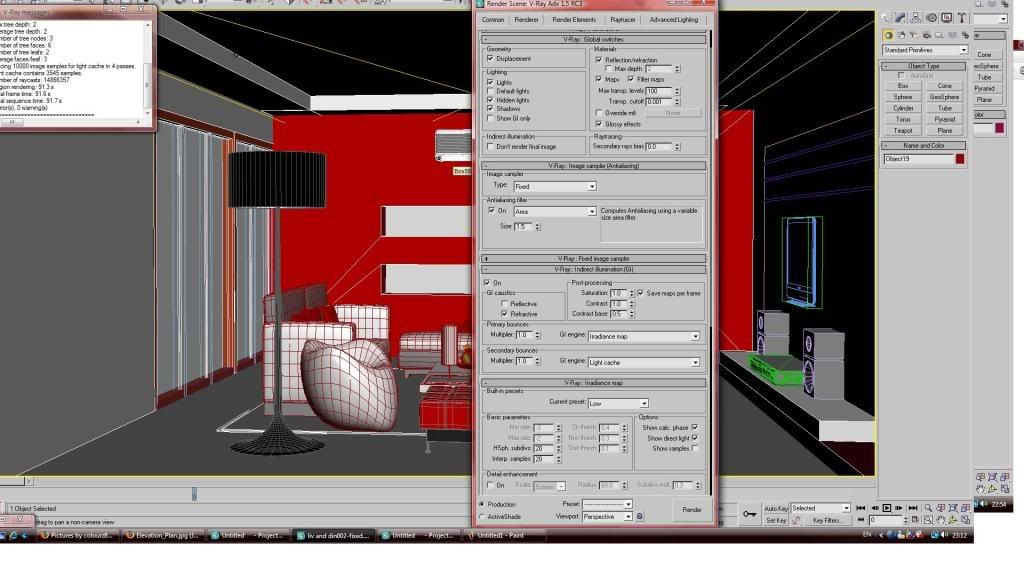Screen dimensions: 1024x576
Task: Click the Toggle Key Mode key icon
Action: [x=750, y=513]
